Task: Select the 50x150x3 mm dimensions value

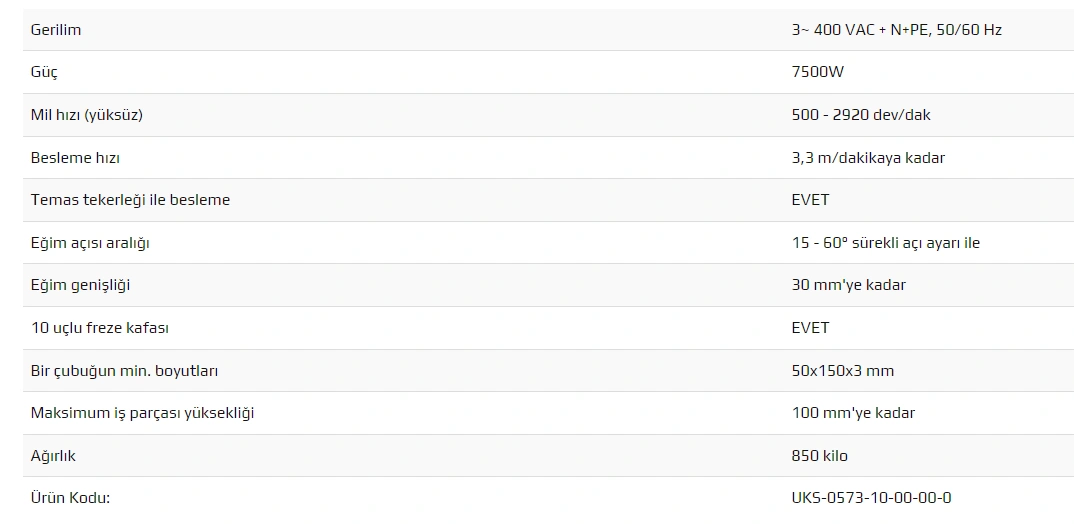Action: 842,371
